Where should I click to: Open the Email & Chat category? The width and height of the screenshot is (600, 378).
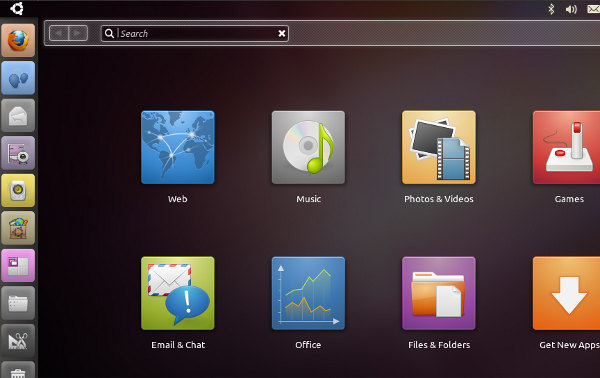tap(178, 293)
